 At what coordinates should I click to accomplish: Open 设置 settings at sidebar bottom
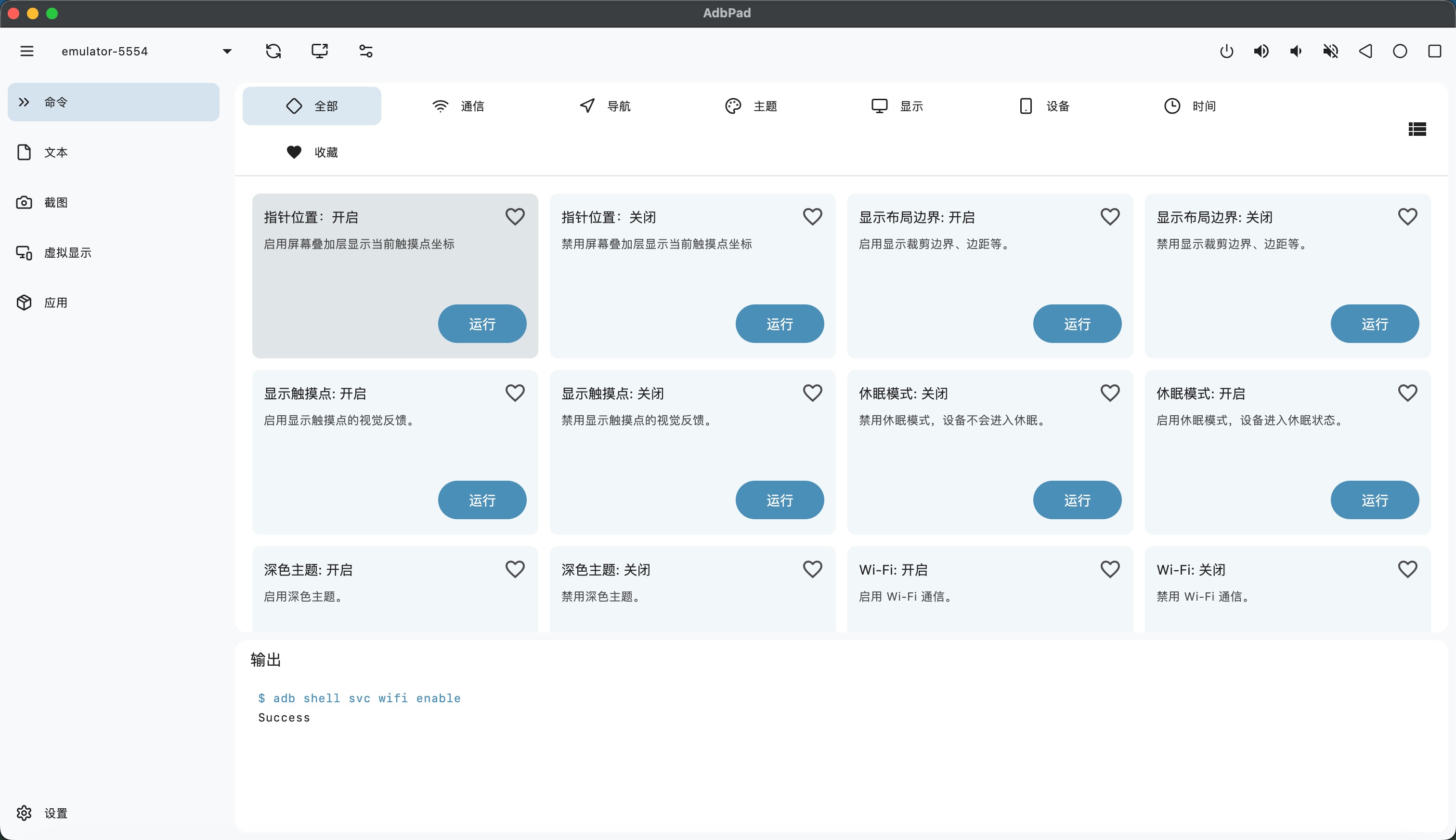point(114,813)
